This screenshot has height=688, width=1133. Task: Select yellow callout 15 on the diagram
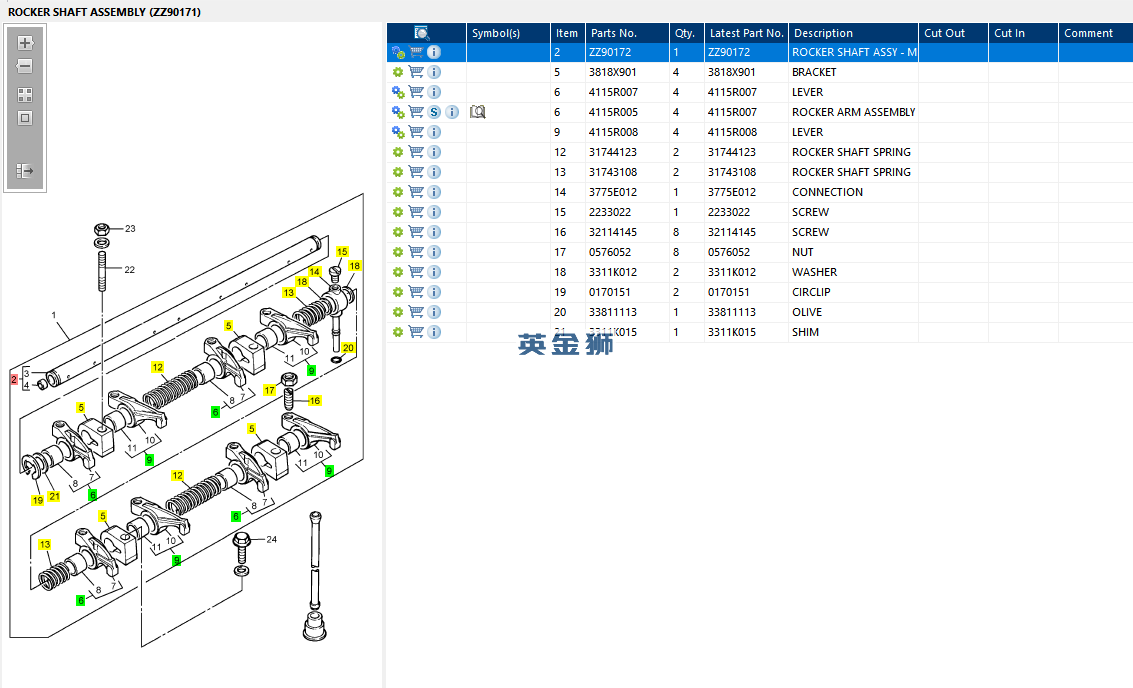point(343,251)
